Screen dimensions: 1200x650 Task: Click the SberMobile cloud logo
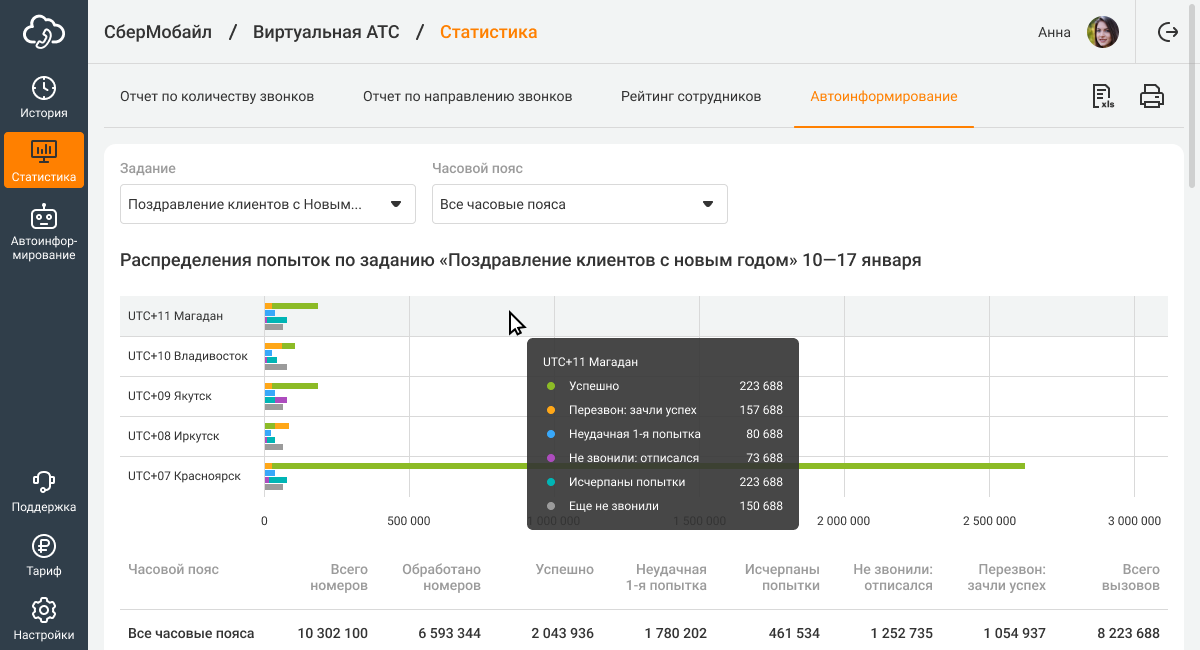[44, 32]
